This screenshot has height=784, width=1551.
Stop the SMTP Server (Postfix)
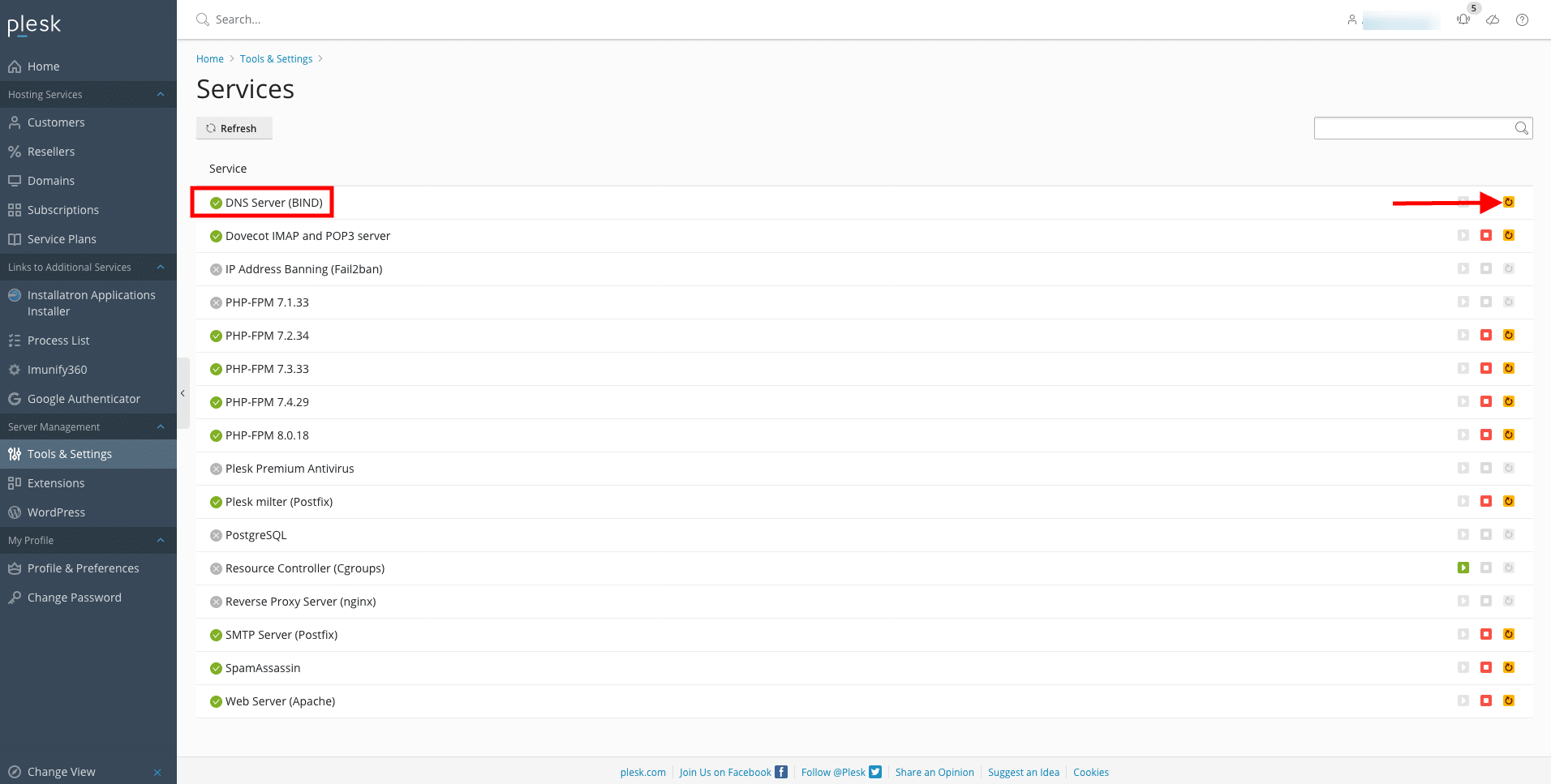pos(1486,634)
